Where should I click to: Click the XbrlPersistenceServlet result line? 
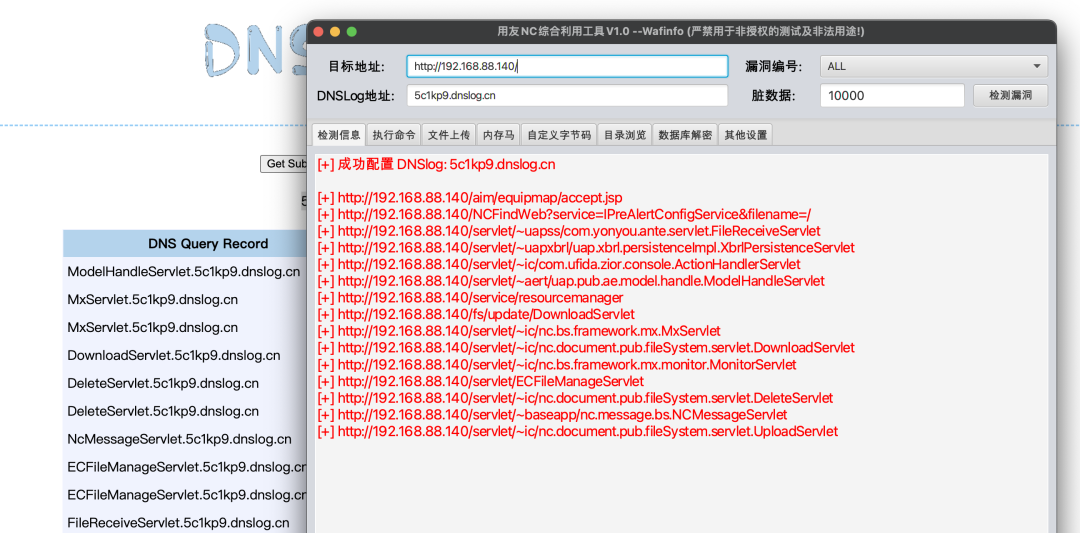[x=586, y=247]
